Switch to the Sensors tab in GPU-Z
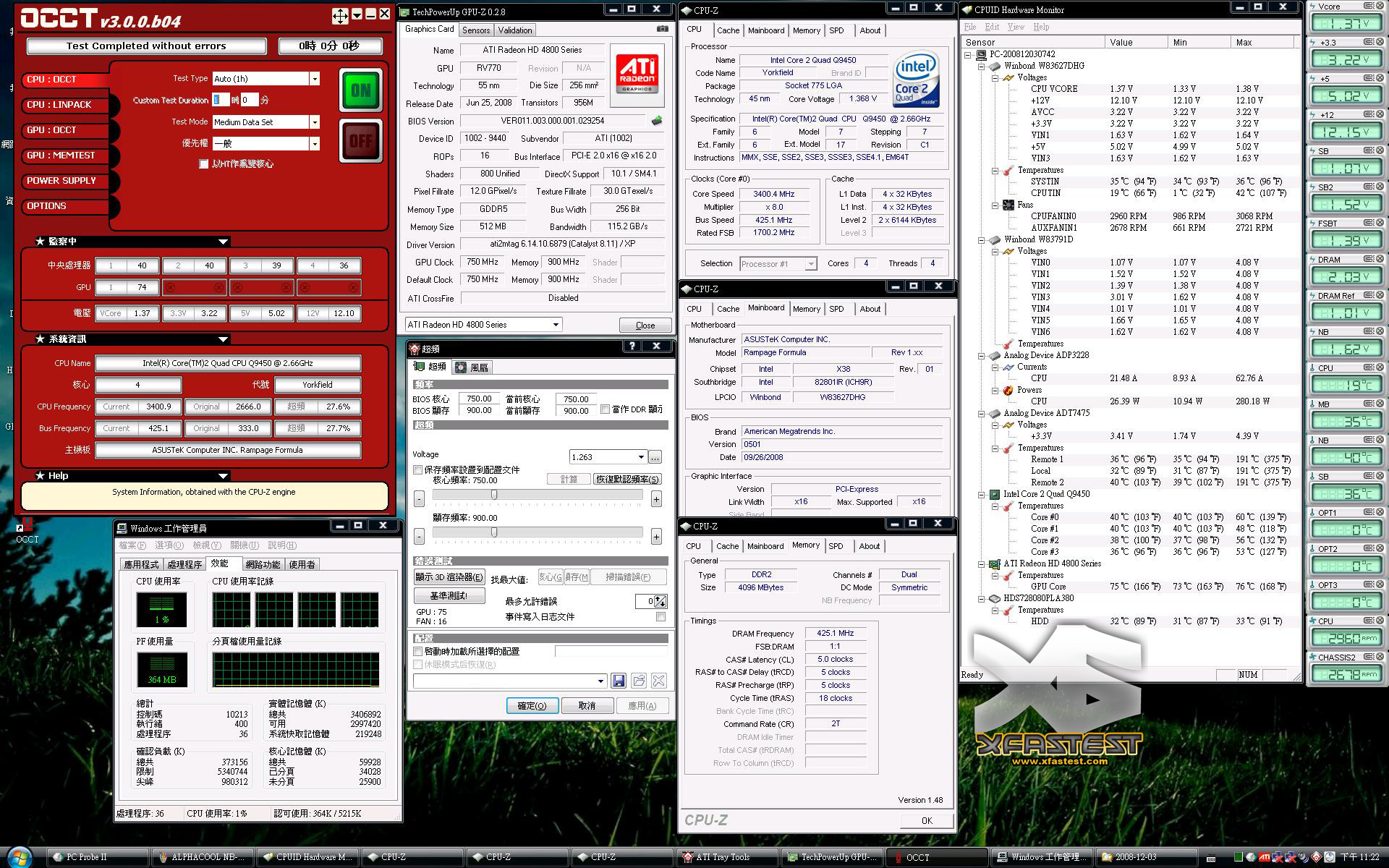This screenshot has height=868, width=1389. (476, 30)
